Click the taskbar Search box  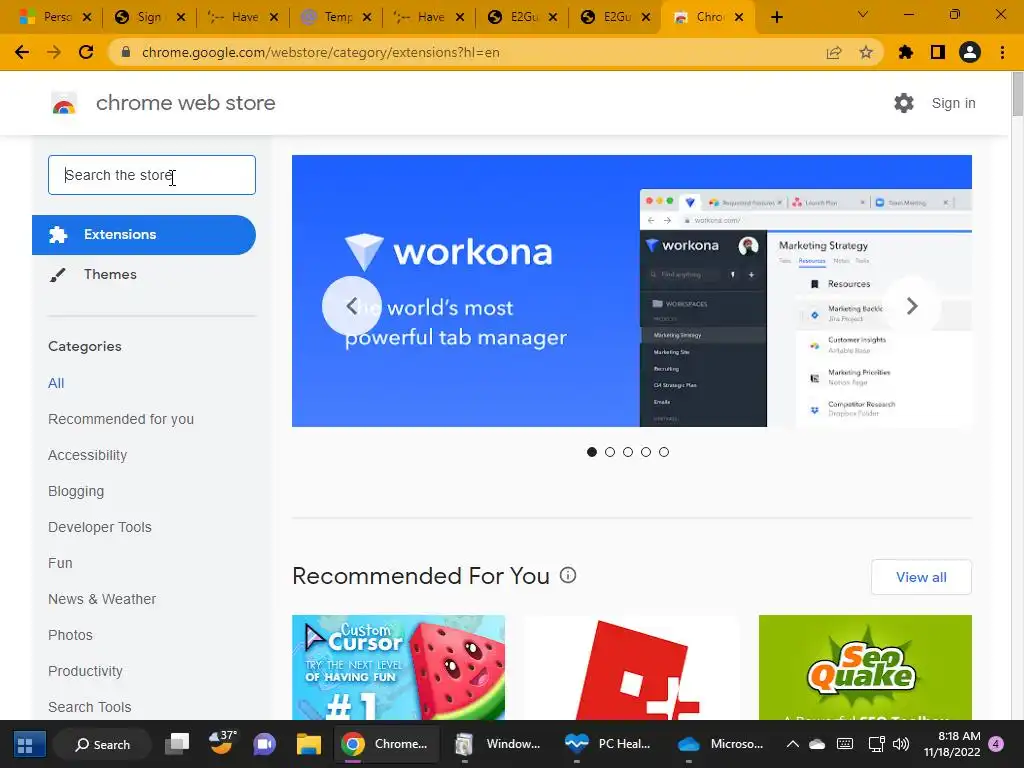pyautogui.click(x=103, y=744)
